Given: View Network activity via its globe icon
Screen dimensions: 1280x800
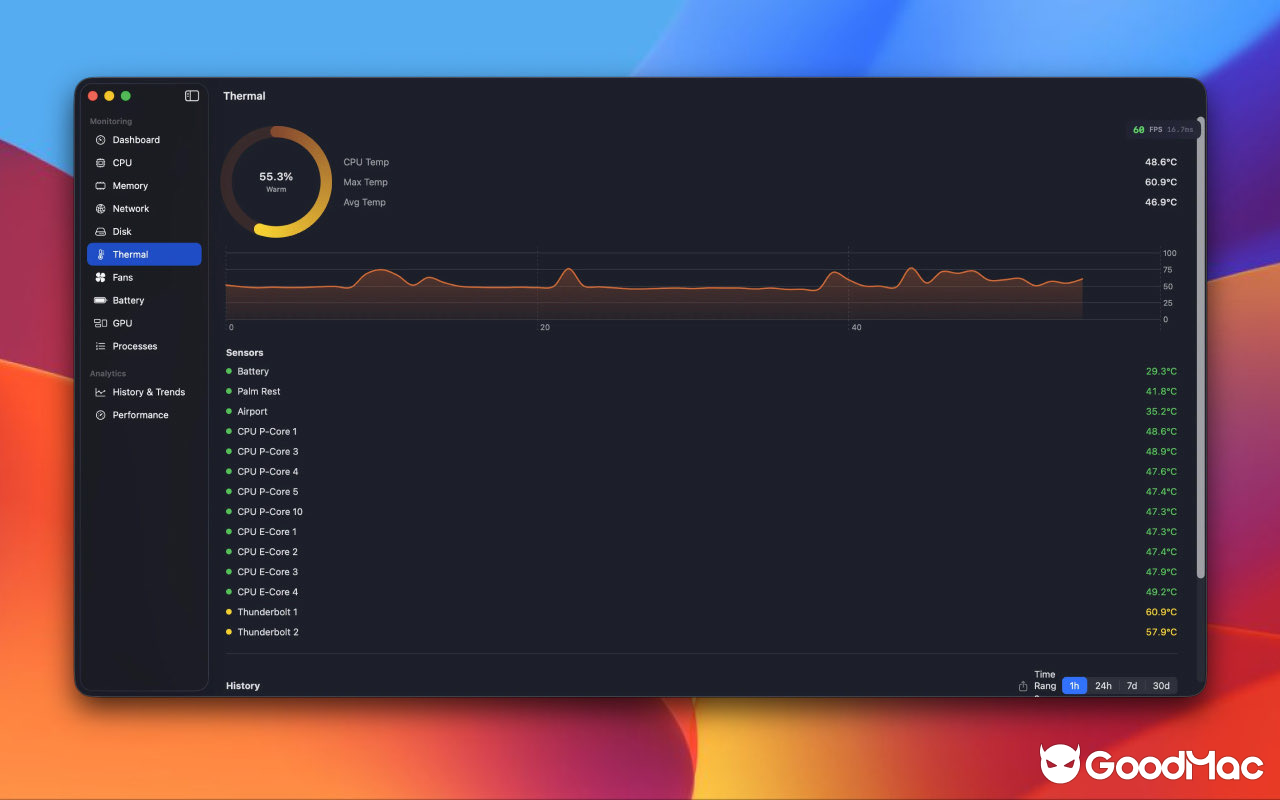Looking at the screenshot, I should click(x=102, y=208).
